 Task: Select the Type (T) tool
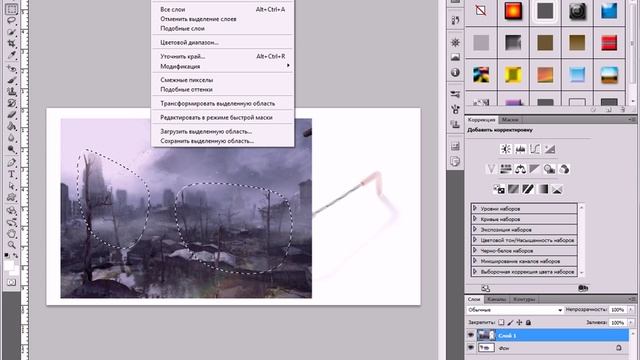(11, 175)
